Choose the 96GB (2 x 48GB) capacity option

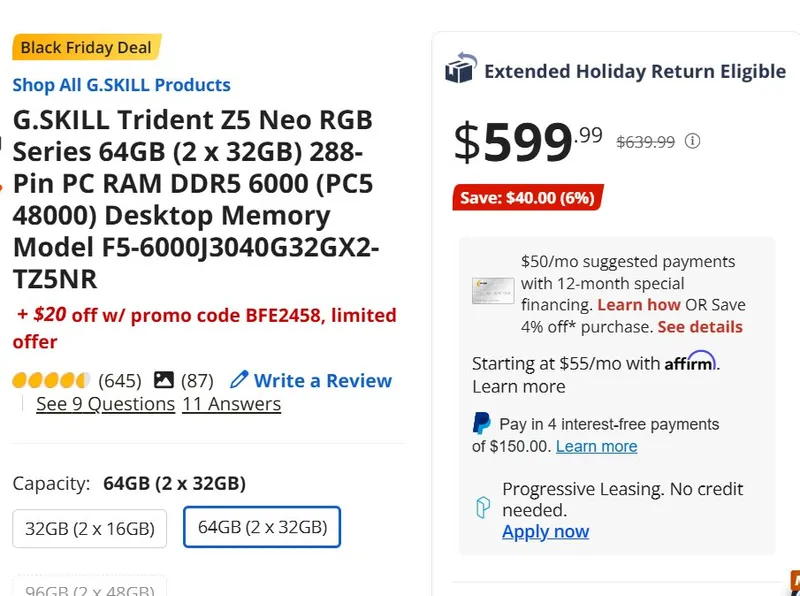click(x=90, y=588)
